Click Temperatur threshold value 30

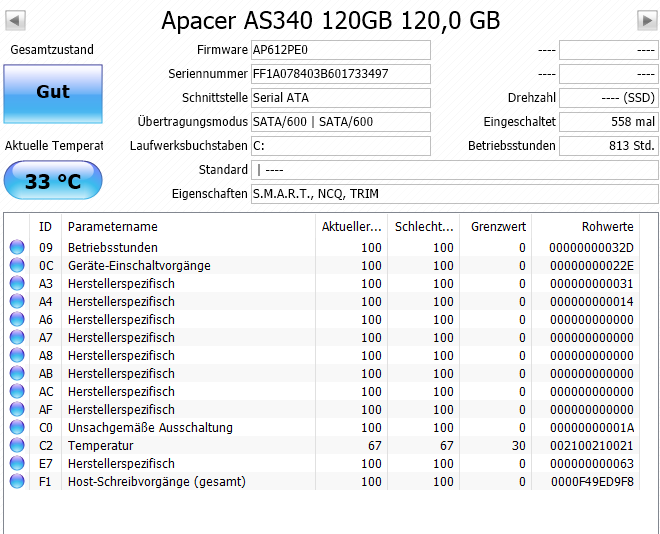(x=519, y=446)
